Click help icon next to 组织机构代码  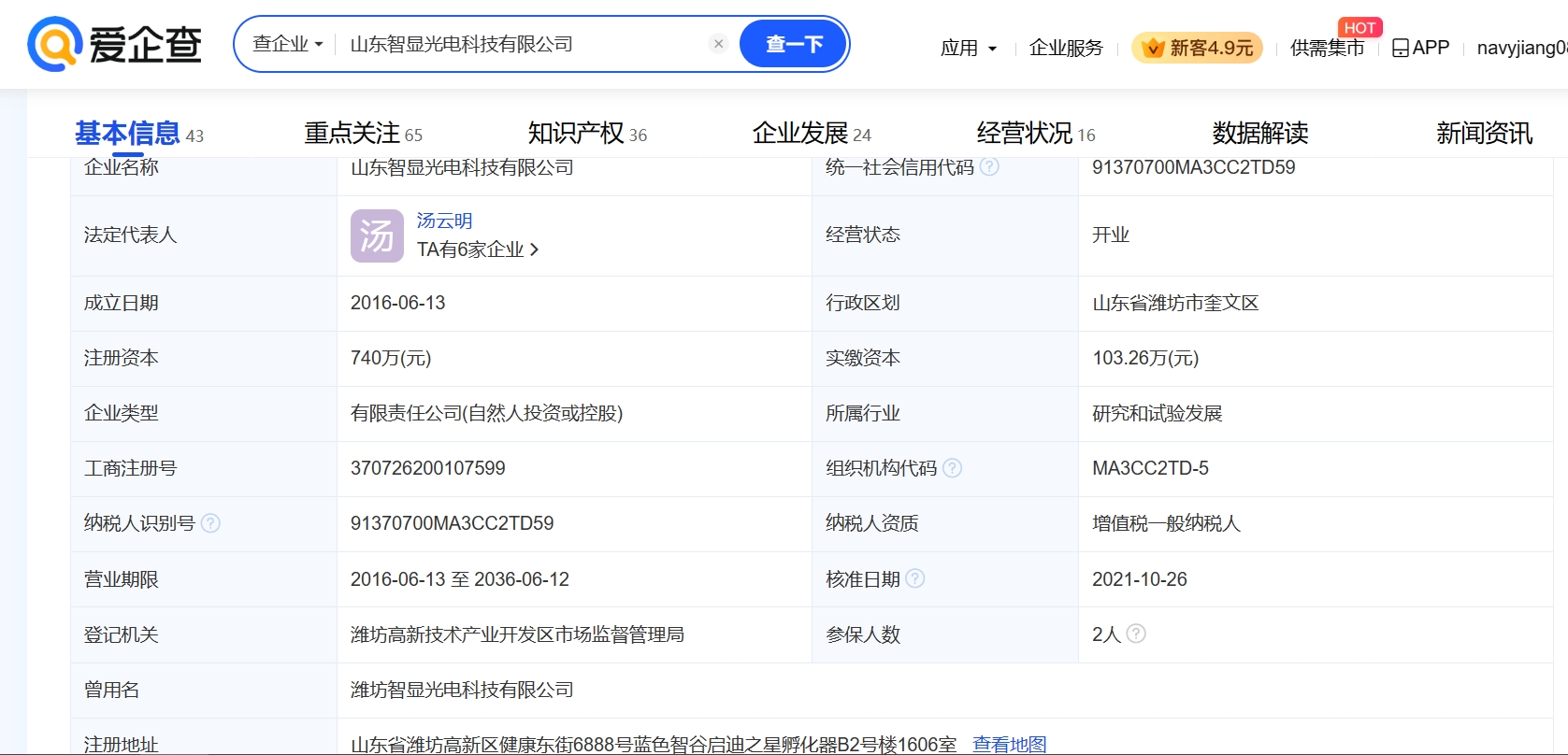point(952,468)
